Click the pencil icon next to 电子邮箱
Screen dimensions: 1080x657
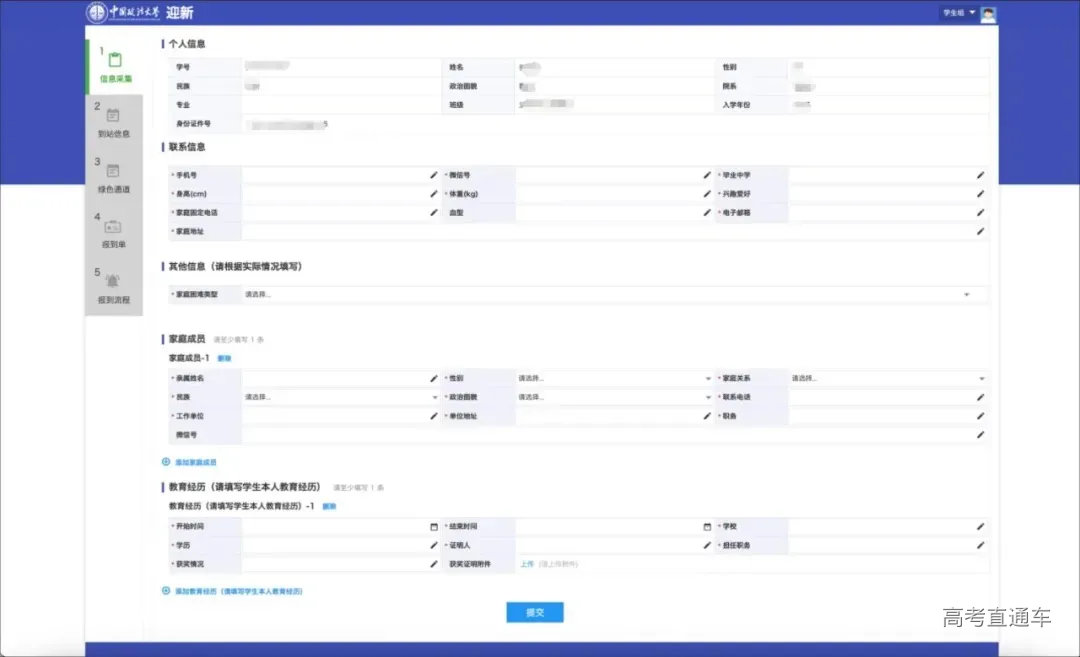pos(981,213)
